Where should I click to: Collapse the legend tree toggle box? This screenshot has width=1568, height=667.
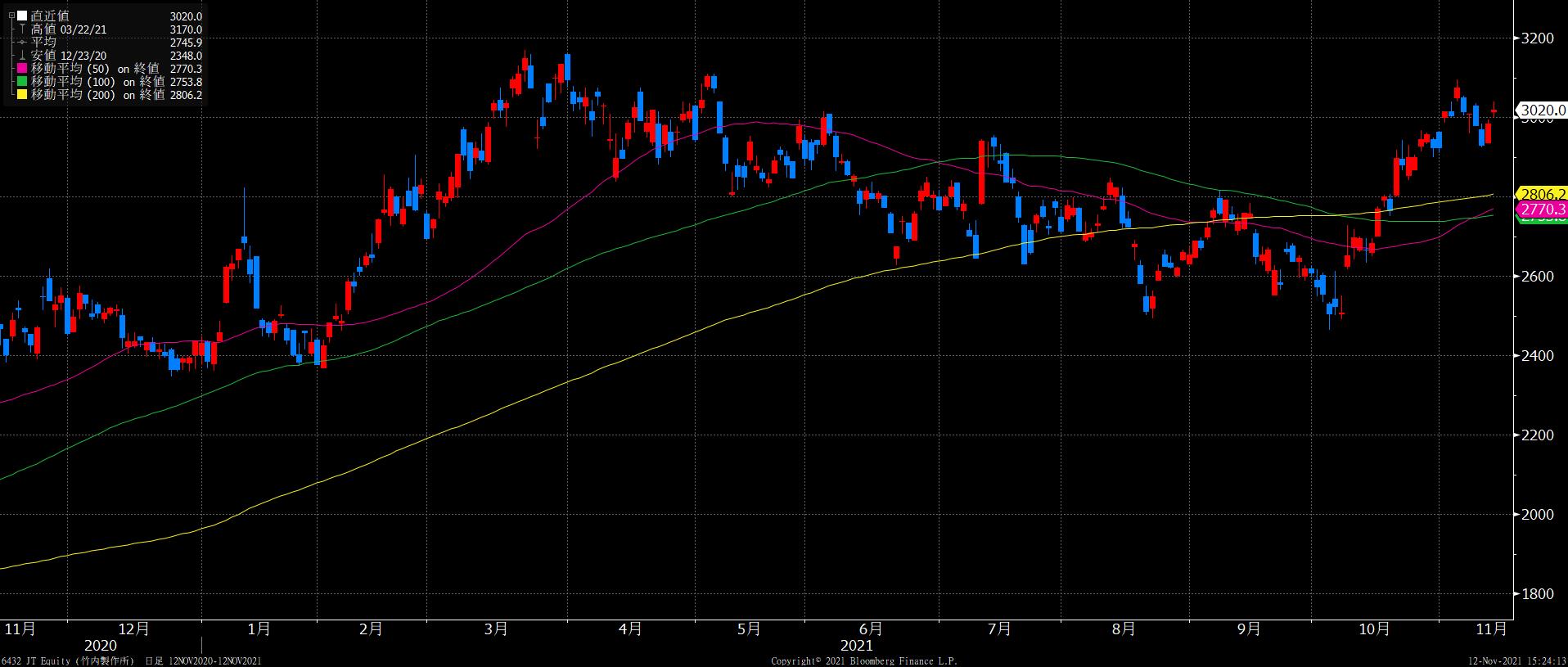click(x=11, y=16)
